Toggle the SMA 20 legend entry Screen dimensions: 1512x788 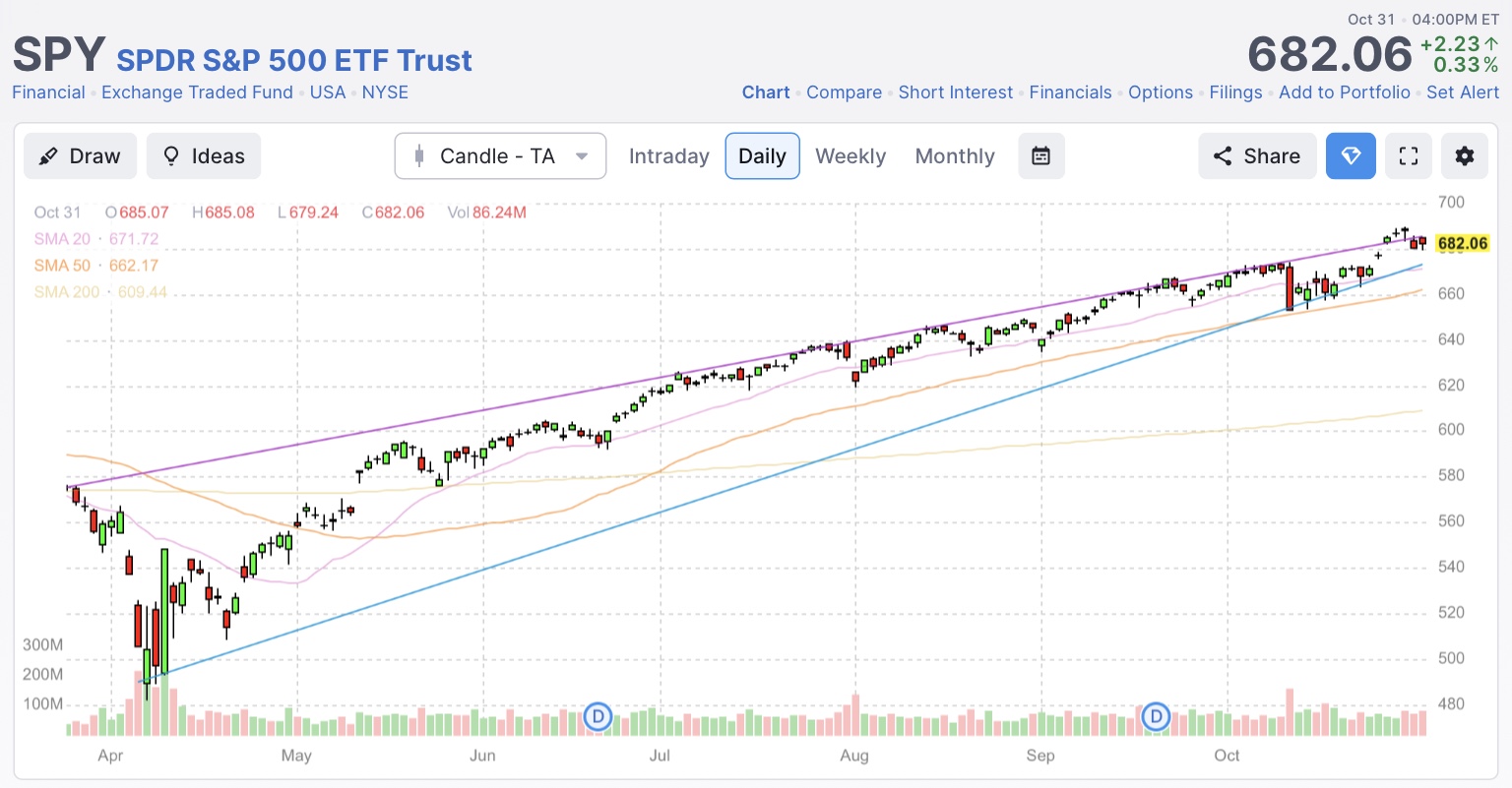[x=95, y=239]
